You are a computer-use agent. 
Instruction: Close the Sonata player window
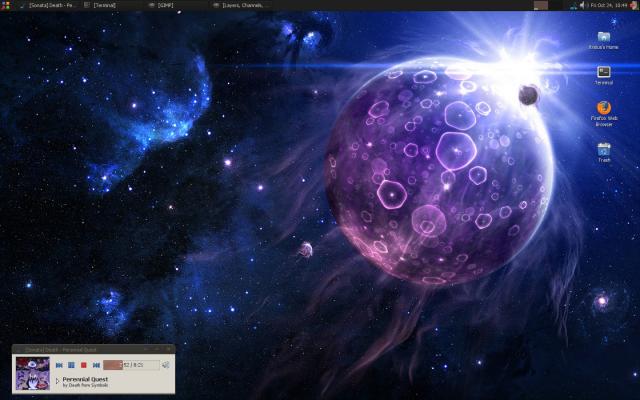[169, 349]
